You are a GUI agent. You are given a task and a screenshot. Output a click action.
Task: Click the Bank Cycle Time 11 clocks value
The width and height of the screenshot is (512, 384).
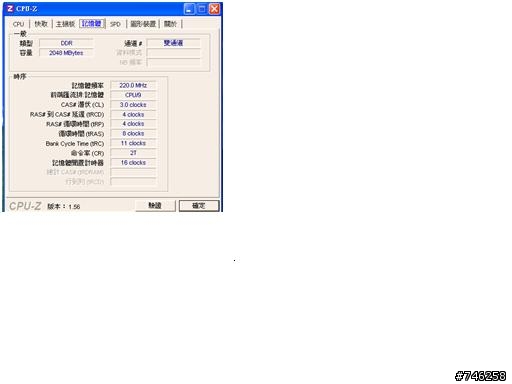tap(133, 143)
